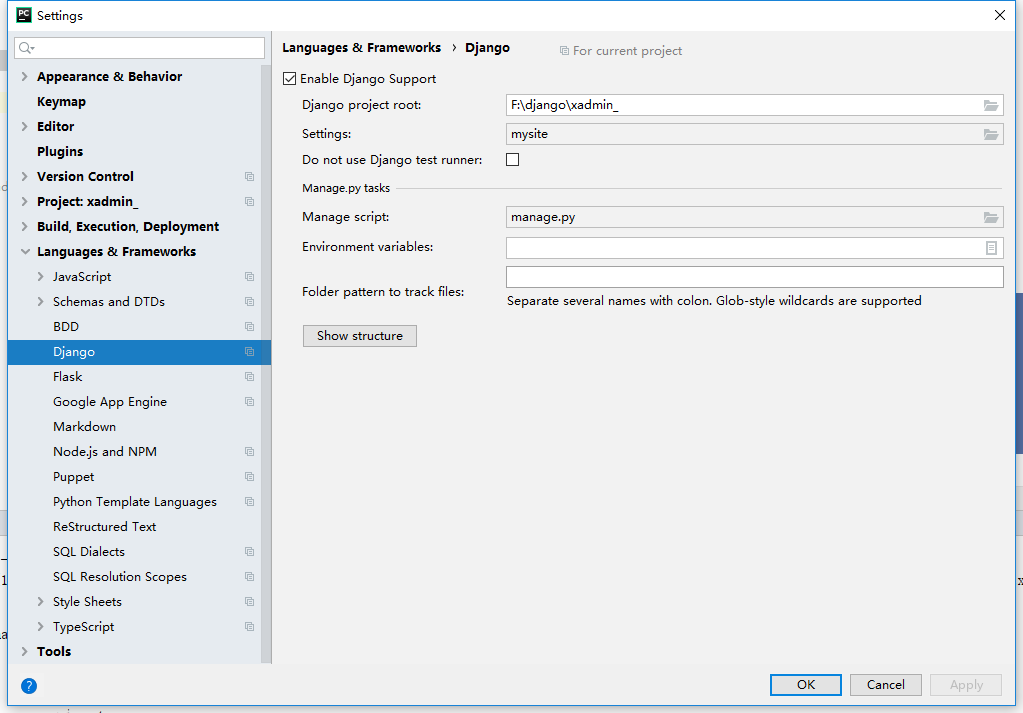Image resolution: width=1023 pixels, height=713 pixels.
Task: Click project-level icon beside Python Template Languages
Action: 249,502
